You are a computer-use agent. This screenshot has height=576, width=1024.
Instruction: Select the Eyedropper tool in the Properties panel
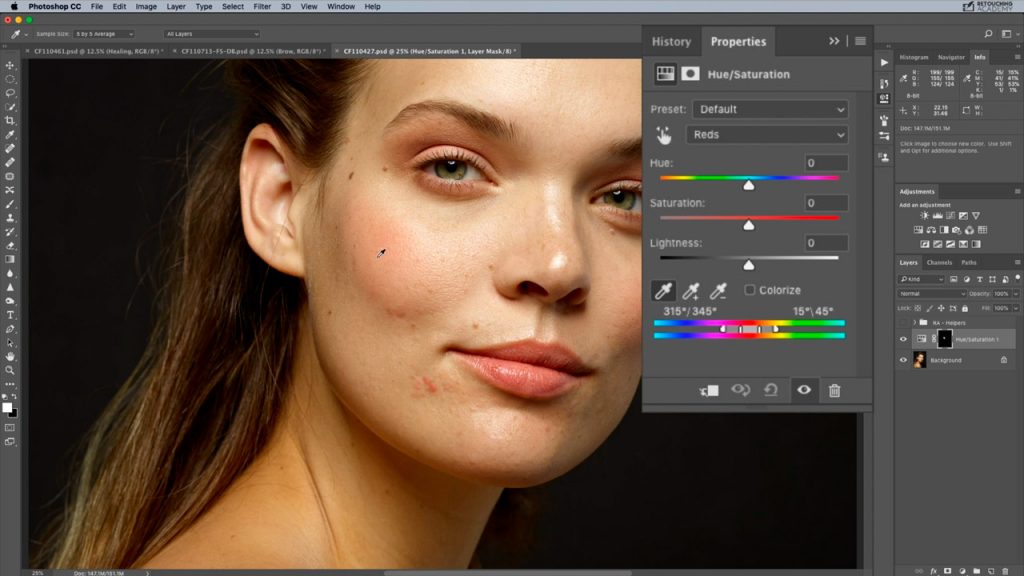click(x=663, y=289)
